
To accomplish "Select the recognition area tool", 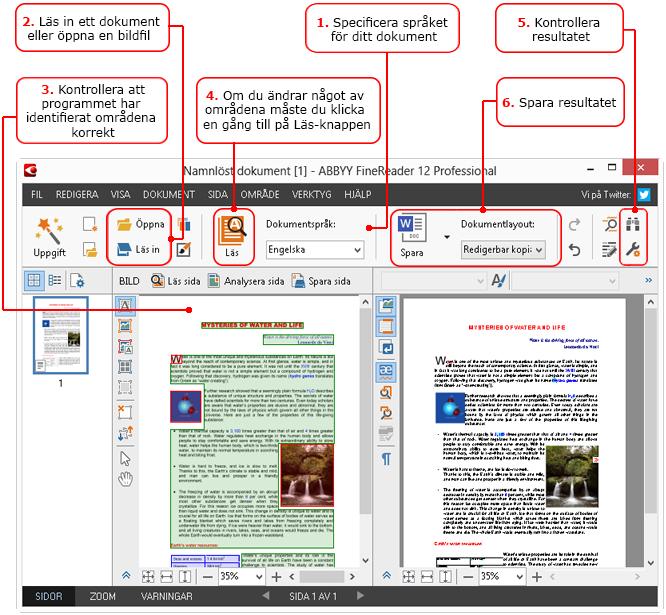I will point(125,387).
